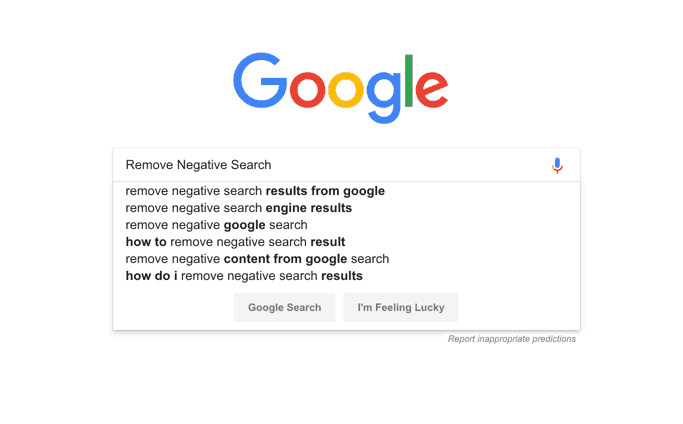Click the red first o in logo
The width and height of the screenshot is (683, 424).
[308, 90]
